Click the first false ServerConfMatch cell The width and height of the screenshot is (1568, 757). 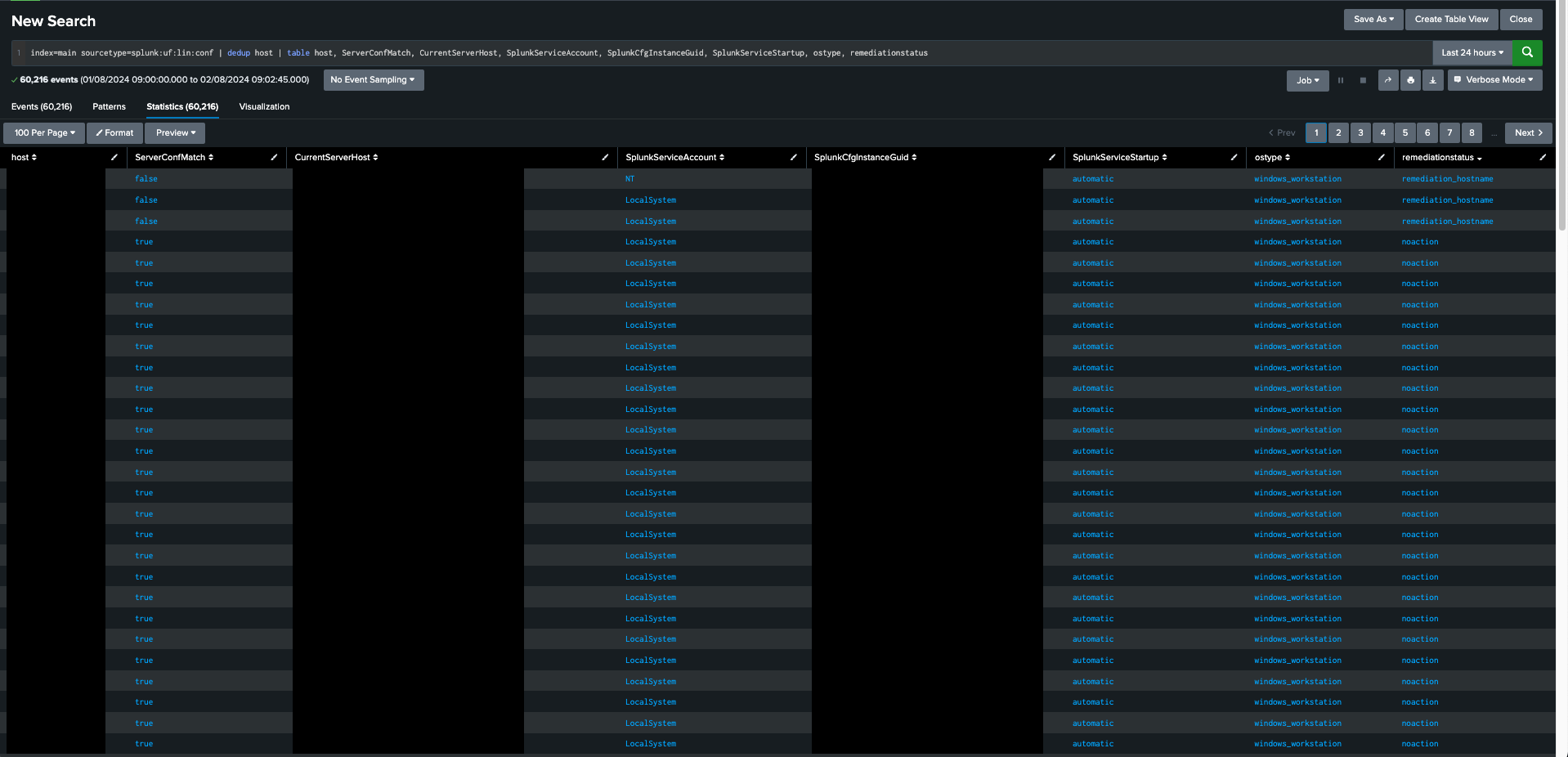coord(146,179)
